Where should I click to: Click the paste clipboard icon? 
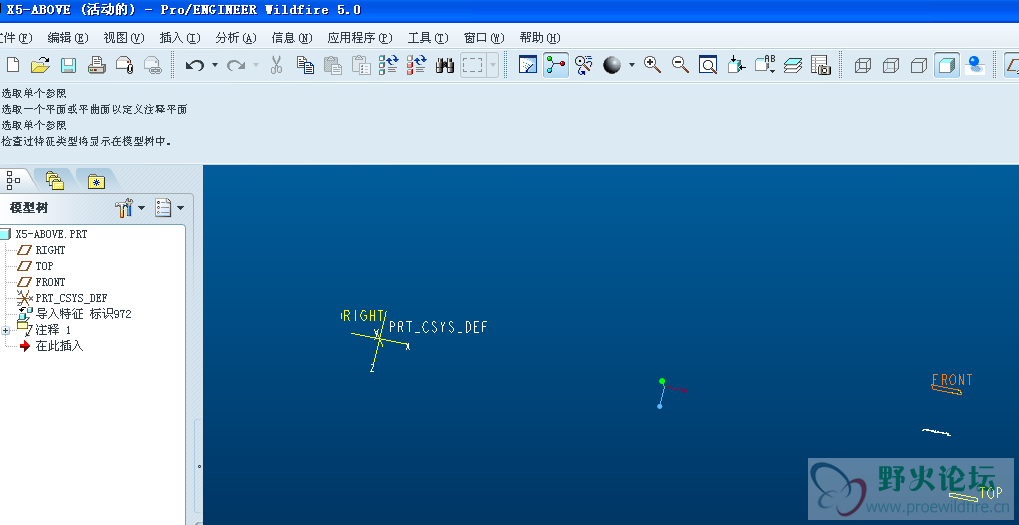pos(333,65)
